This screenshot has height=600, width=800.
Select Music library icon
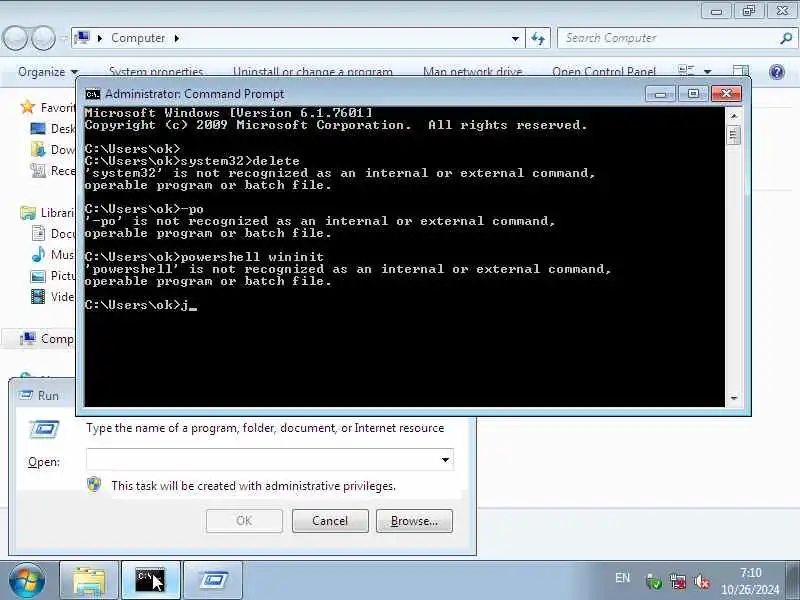coord(38,254)
